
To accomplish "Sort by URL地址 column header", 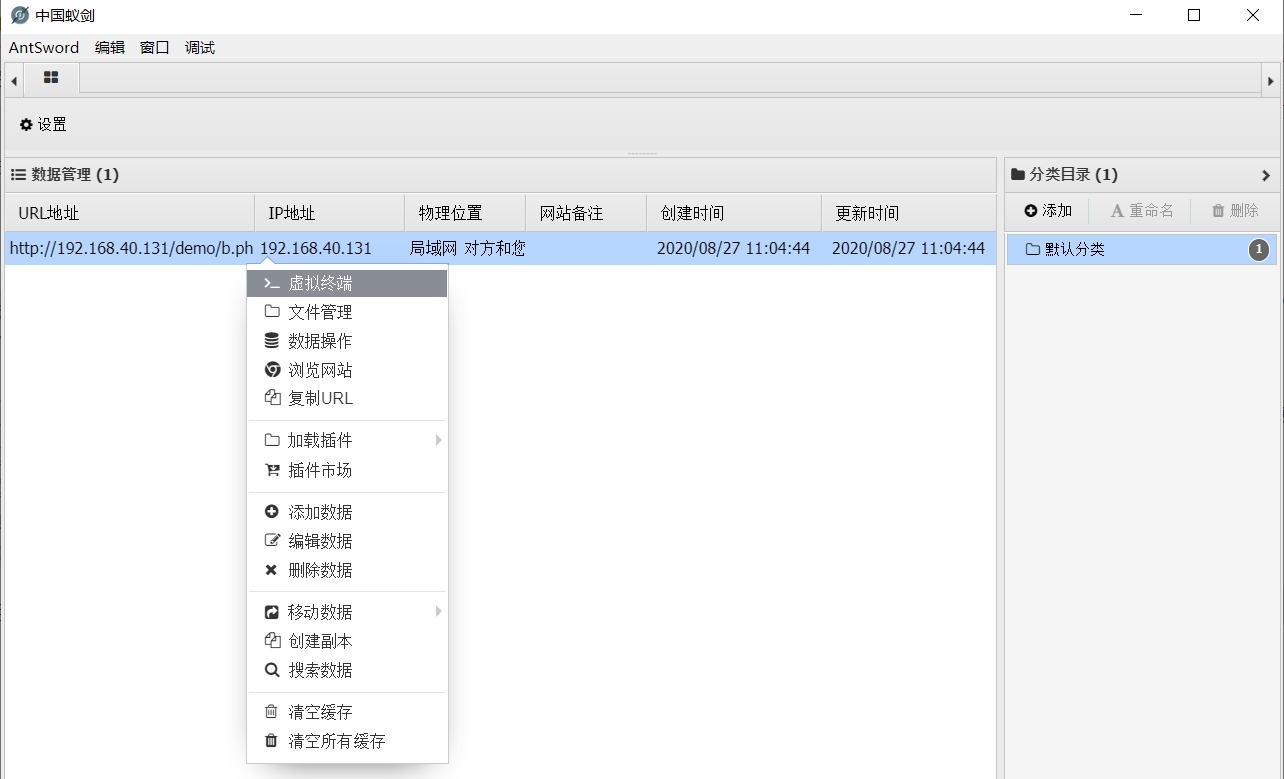I will pyautogui.click(x=130, y=213).
